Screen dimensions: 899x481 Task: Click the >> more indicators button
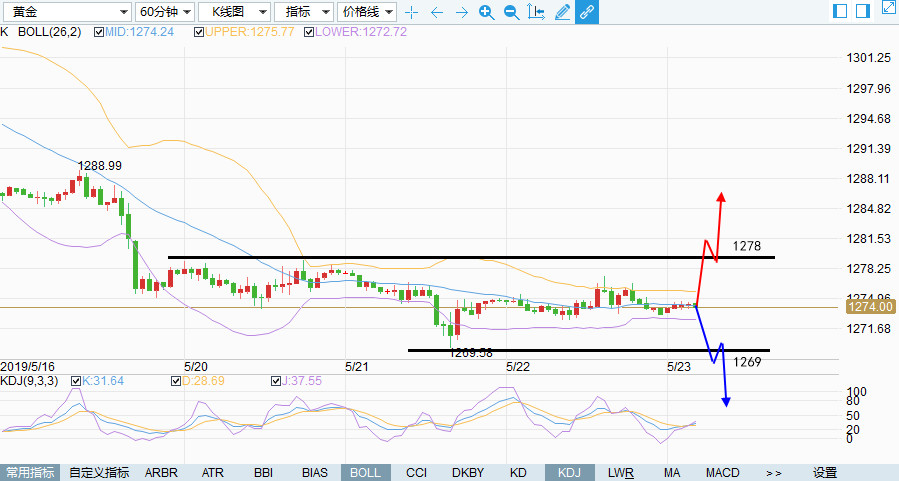(x=773, y=472)
